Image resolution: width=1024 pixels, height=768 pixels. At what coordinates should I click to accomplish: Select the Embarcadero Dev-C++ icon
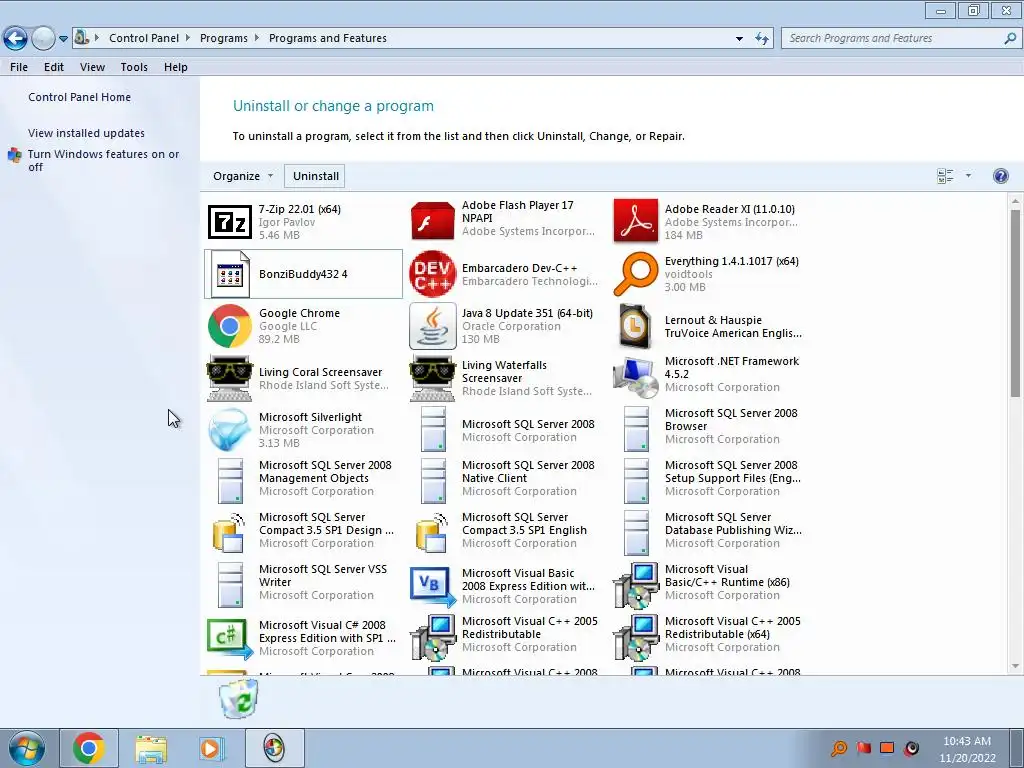pos(432,274)
